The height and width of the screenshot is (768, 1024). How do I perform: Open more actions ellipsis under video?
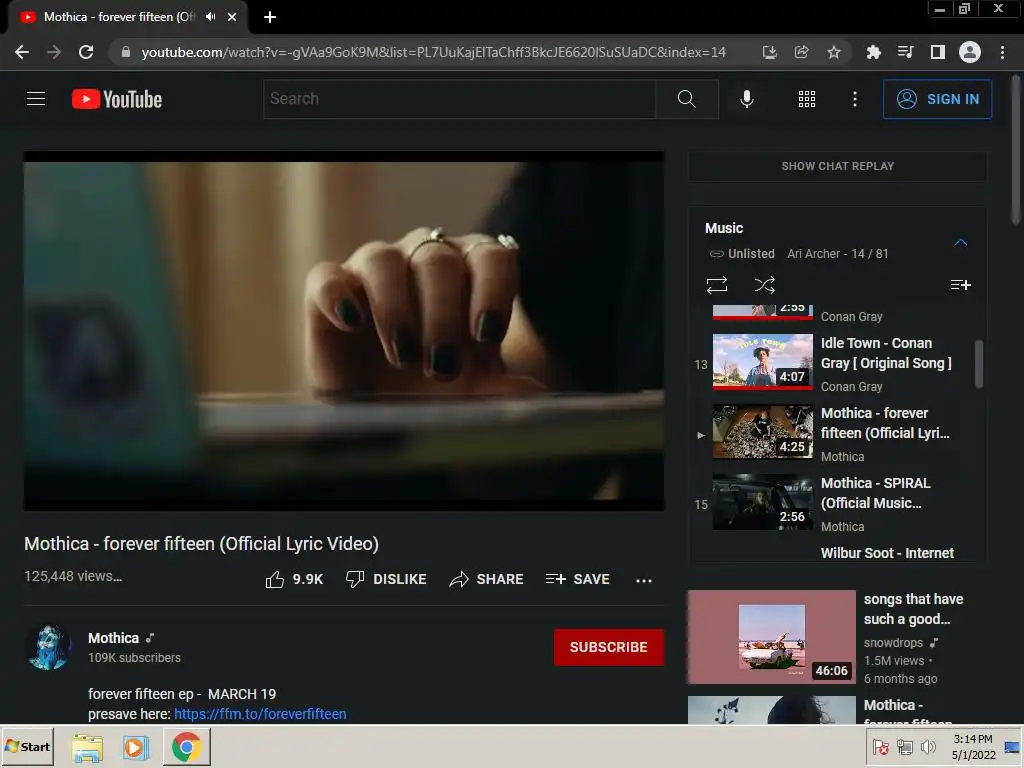click(644, 580)
